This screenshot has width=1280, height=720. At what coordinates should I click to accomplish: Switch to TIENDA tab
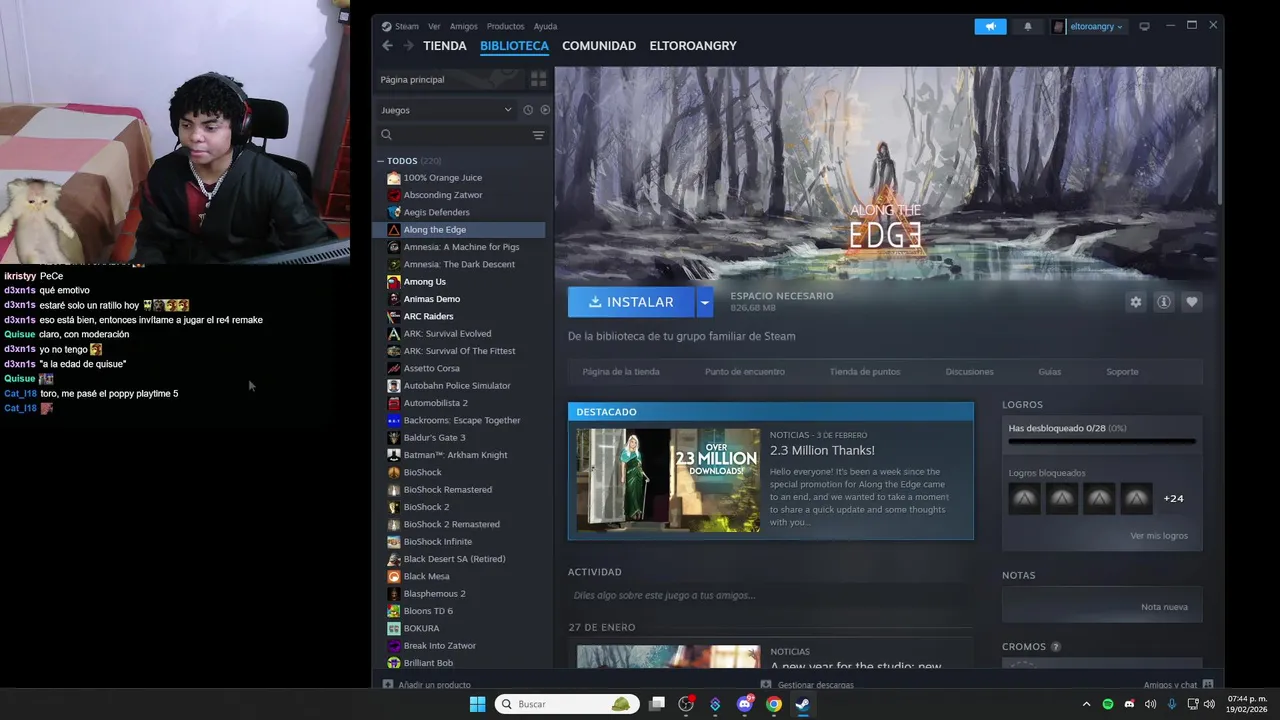[445, 46]
